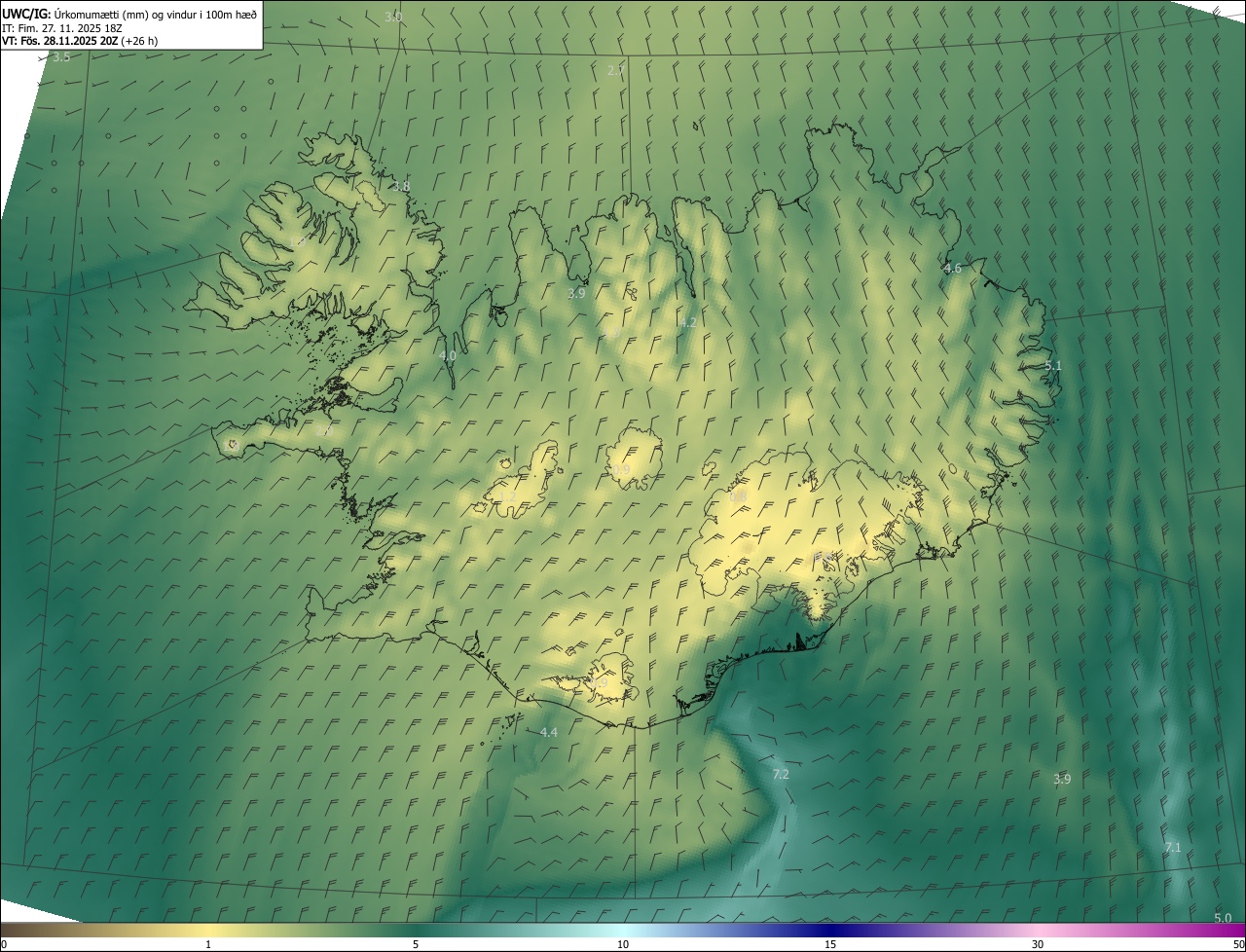The image size is (1246, 952).
Task: Click the 5.1 value by the Eastfjords
Action: 1053,365
